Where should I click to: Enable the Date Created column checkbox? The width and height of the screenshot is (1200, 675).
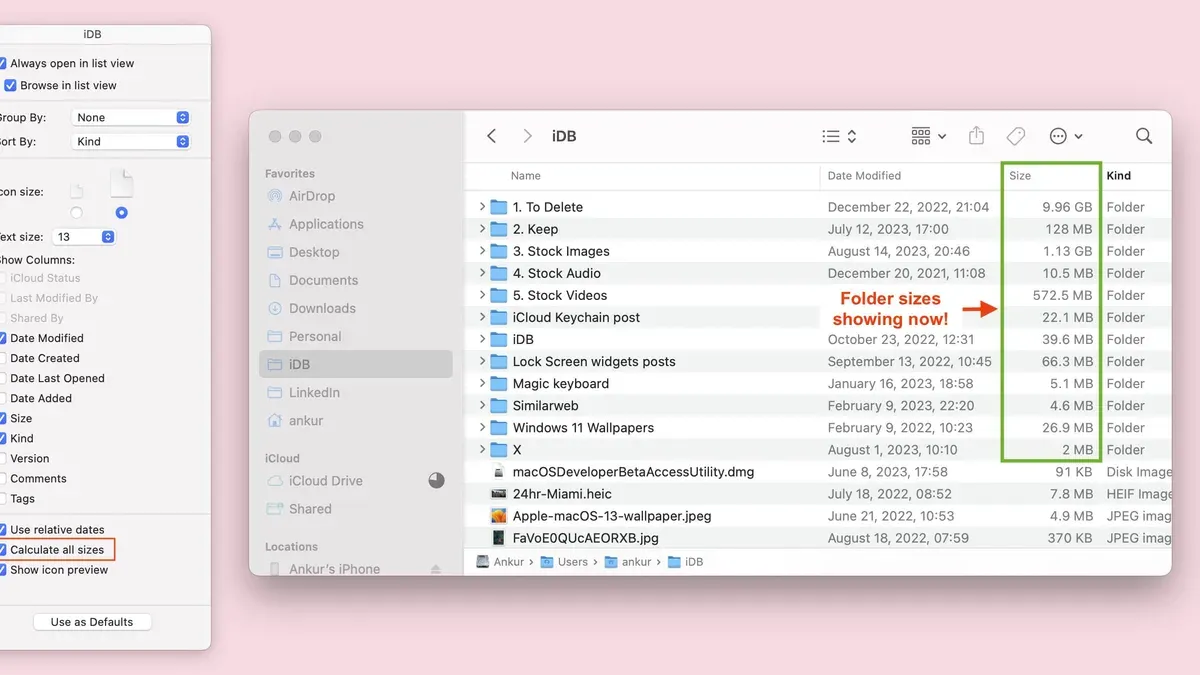(x=3, y=358)
